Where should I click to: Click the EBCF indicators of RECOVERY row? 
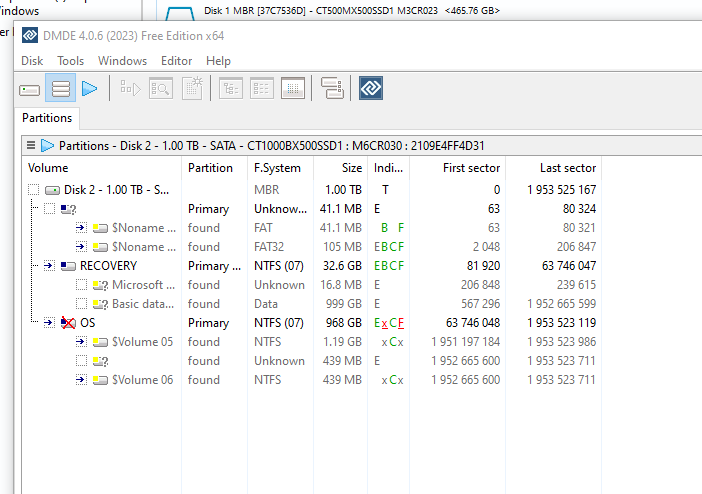coord(389,266)
